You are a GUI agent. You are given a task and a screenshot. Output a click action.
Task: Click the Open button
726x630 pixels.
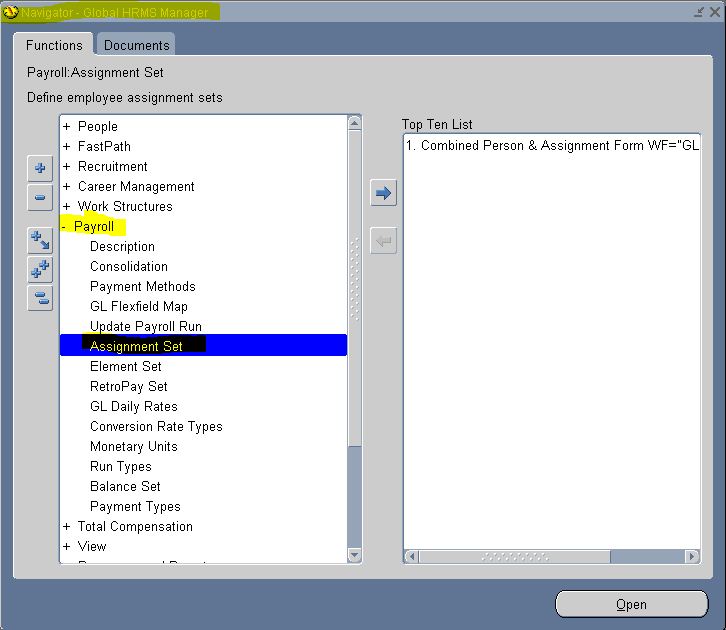point(632,604)
